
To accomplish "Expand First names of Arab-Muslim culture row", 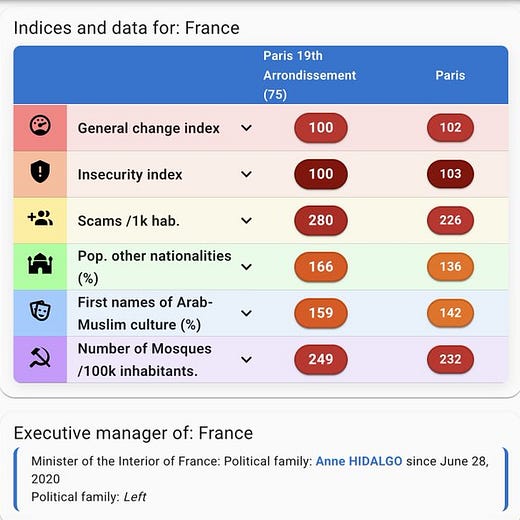I will (x=246, y=313).
